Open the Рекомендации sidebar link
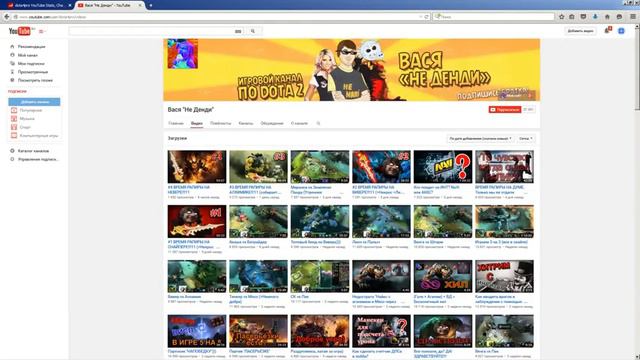 (31, 47)
